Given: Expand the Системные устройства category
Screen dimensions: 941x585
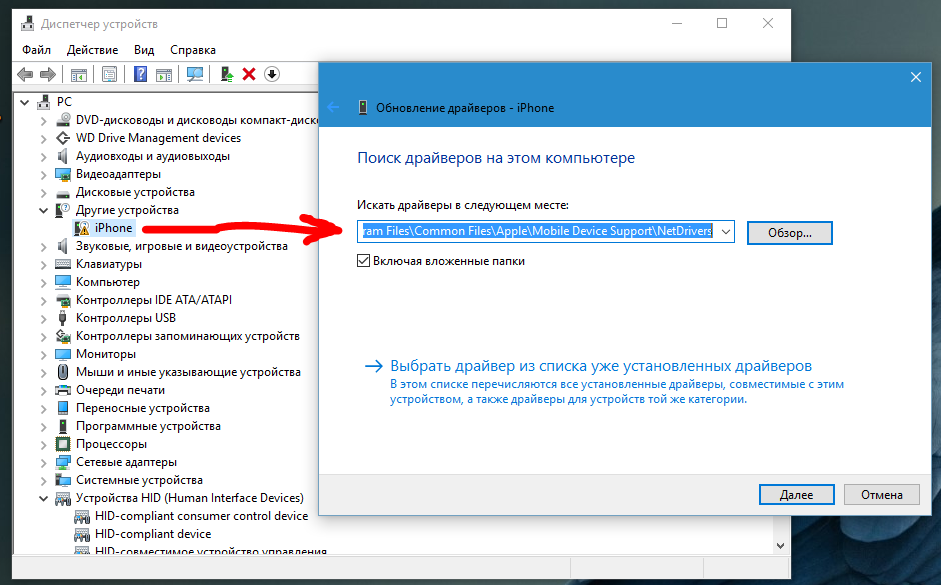Looking at the screenshot, I should pyautogui.click(x=43, y=481).
